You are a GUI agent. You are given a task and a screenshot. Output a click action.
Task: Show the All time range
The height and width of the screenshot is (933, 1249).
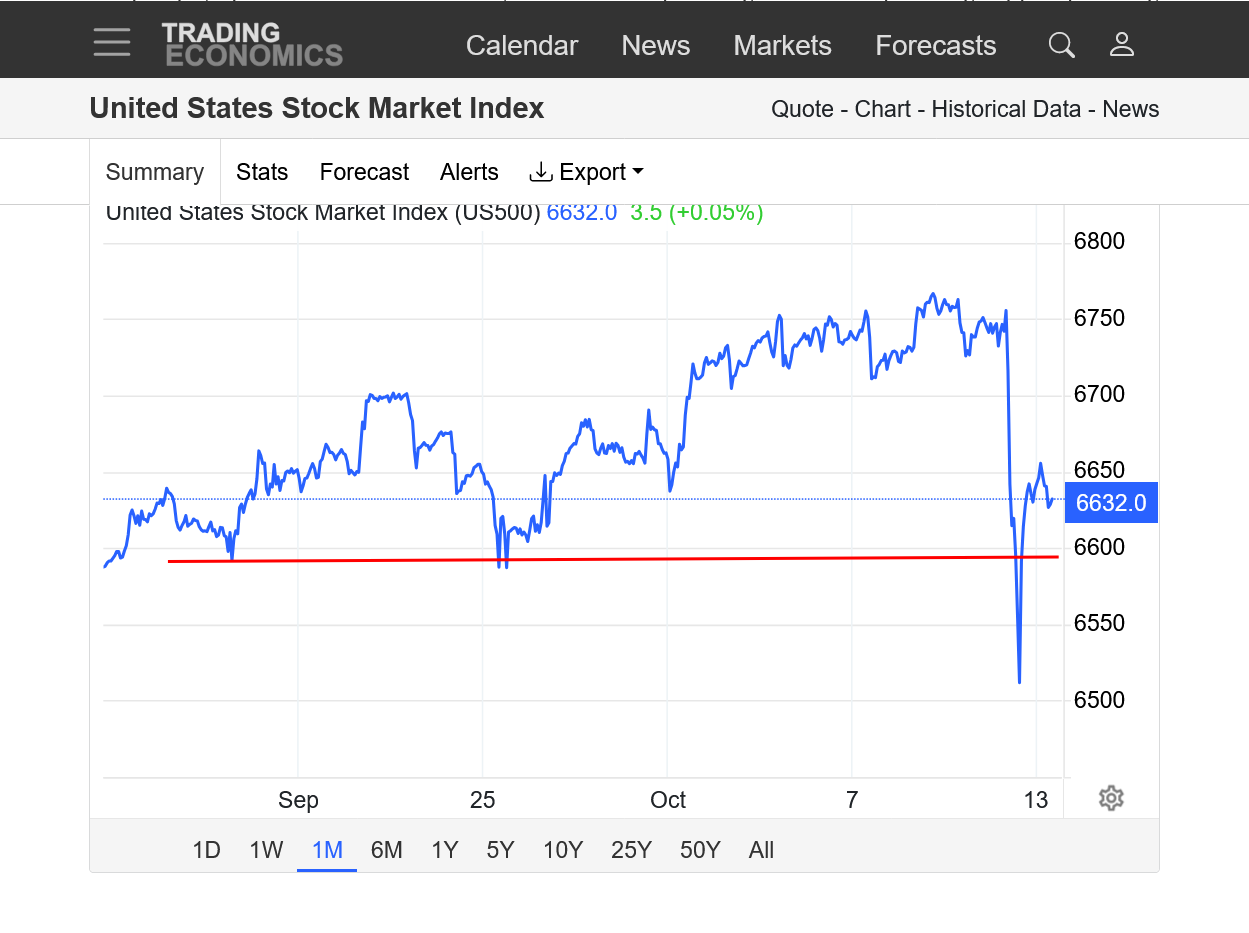(761, 850)
